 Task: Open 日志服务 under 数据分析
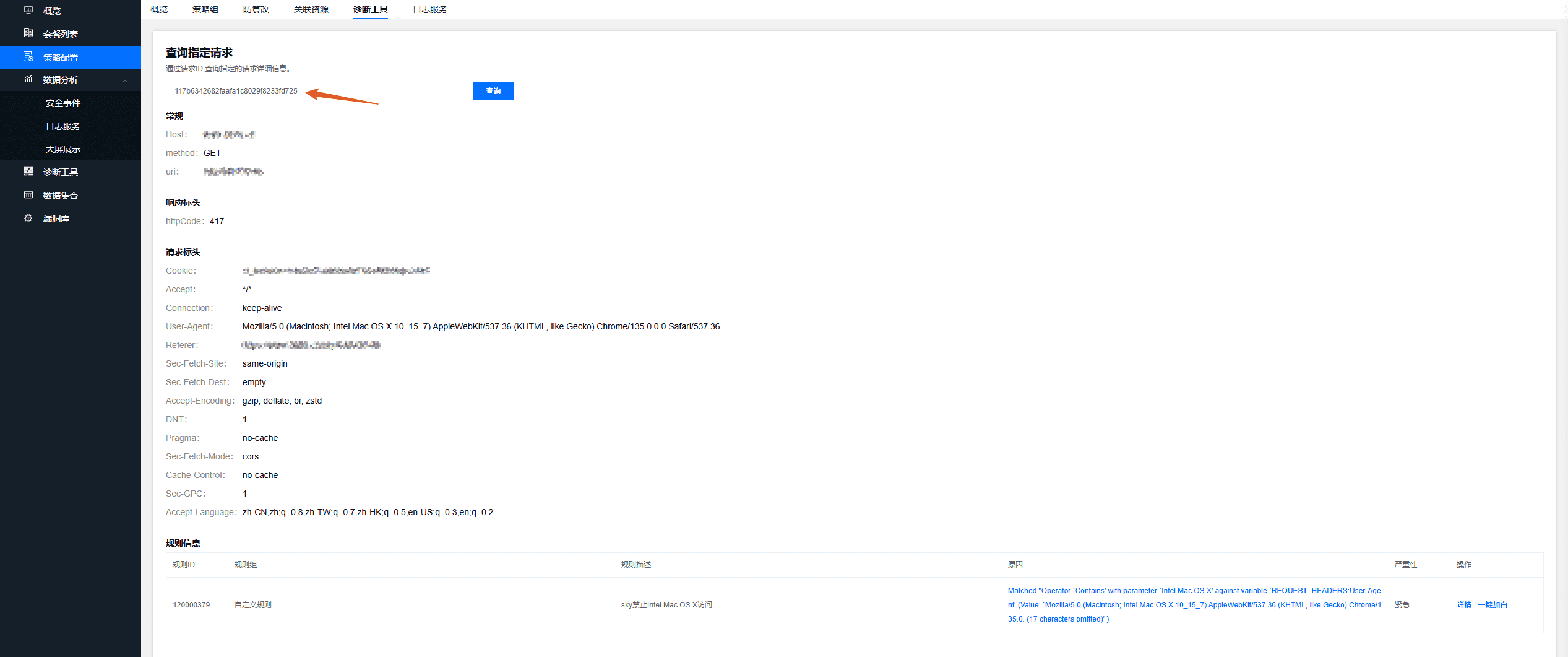coord(63,126)
